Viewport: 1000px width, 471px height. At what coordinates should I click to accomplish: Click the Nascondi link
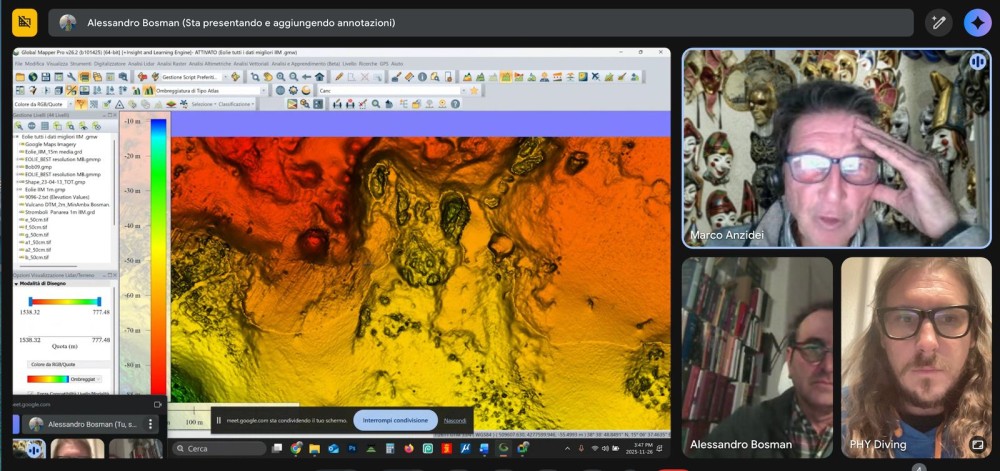coord(455,421)
